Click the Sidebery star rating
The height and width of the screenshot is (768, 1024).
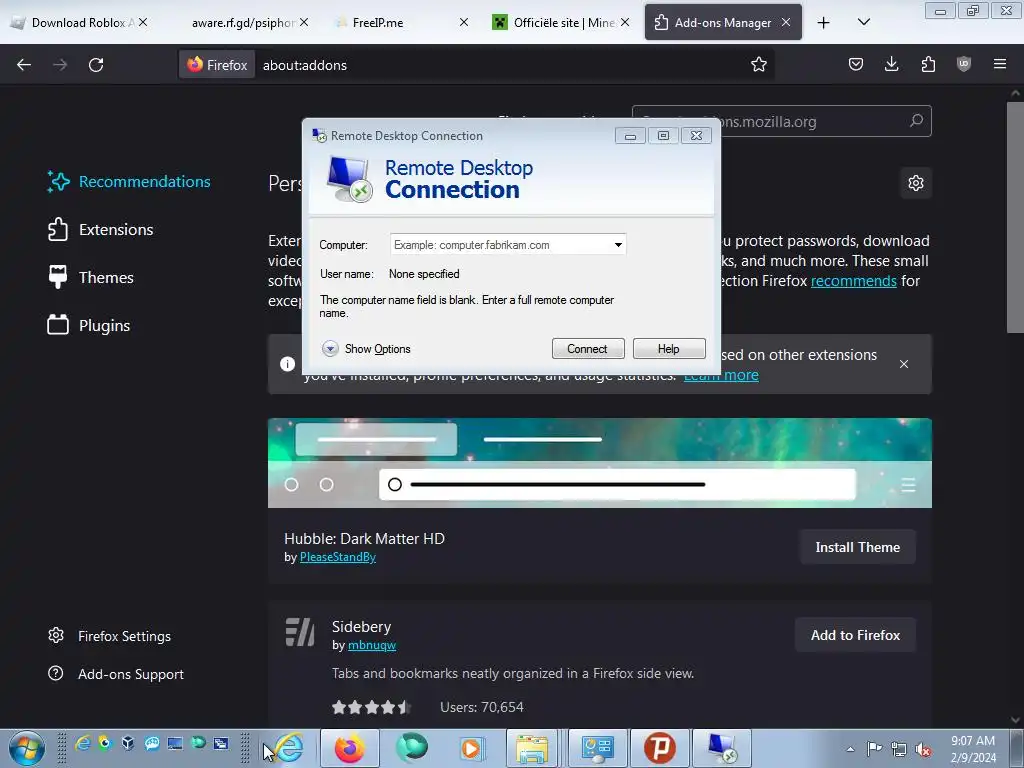pos(371,707)
